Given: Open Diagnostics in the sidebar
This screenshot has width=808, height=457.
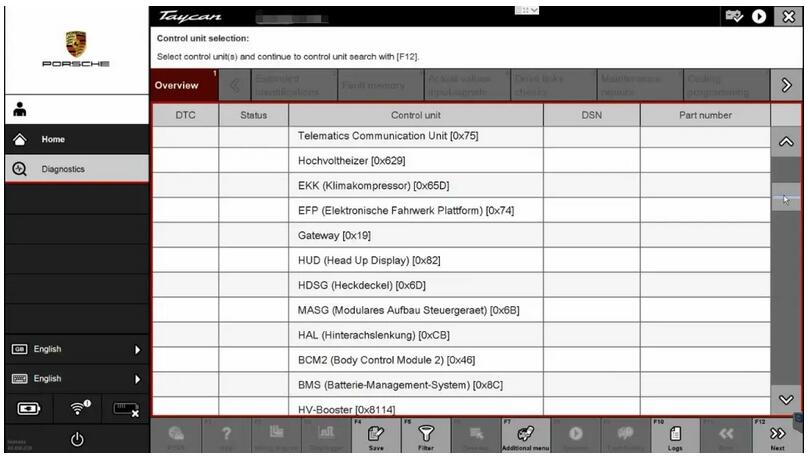Looking at the screenshot, I should tap(76, 168).
